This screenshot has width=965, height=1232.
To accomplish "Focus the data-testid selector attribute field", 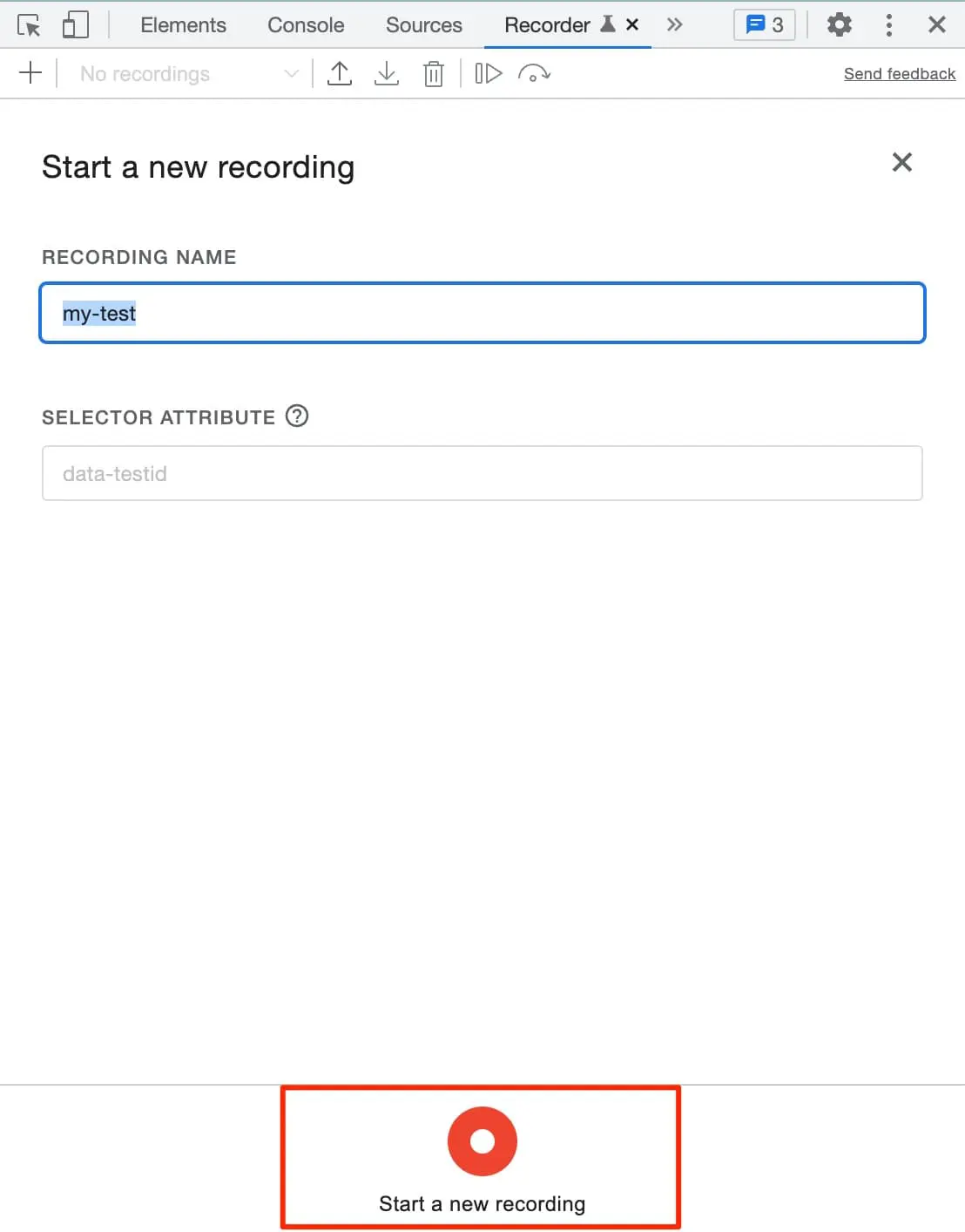I will click(482, 473).
